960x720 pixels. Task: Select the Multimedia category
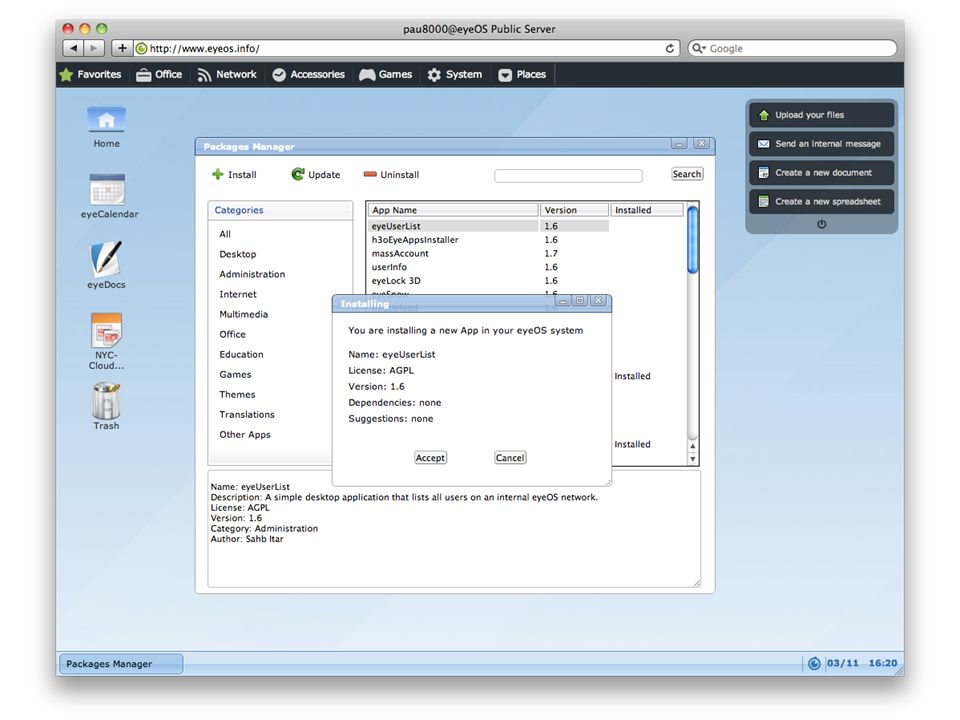244,314
